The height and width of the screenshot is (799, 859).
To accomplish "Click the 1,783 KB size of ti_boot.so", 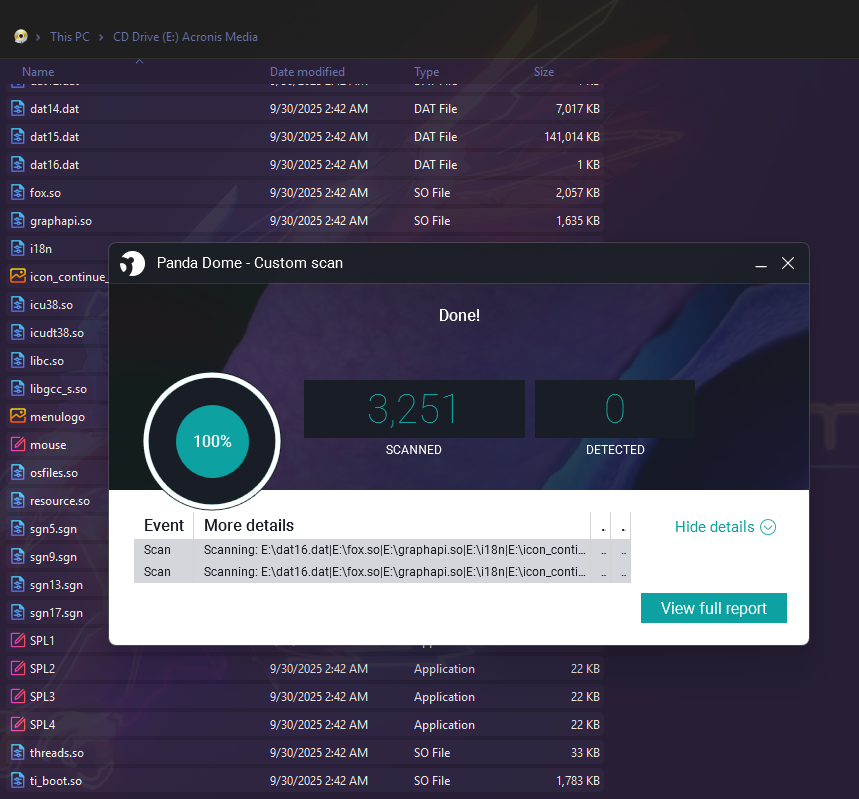I will click(x=577, y=781).
